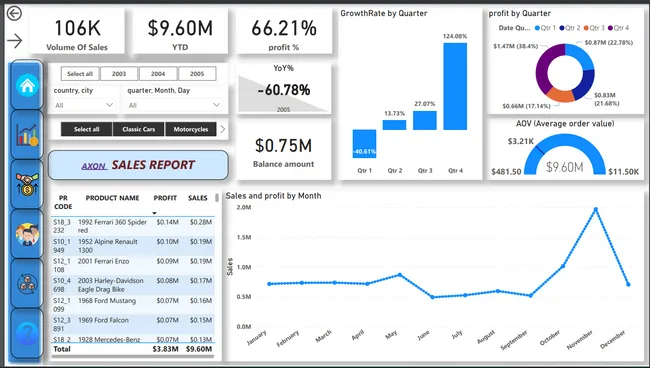The image size is (650, 368).
Task: Open the products boxes sidebar icon
Action: (27, 284)
